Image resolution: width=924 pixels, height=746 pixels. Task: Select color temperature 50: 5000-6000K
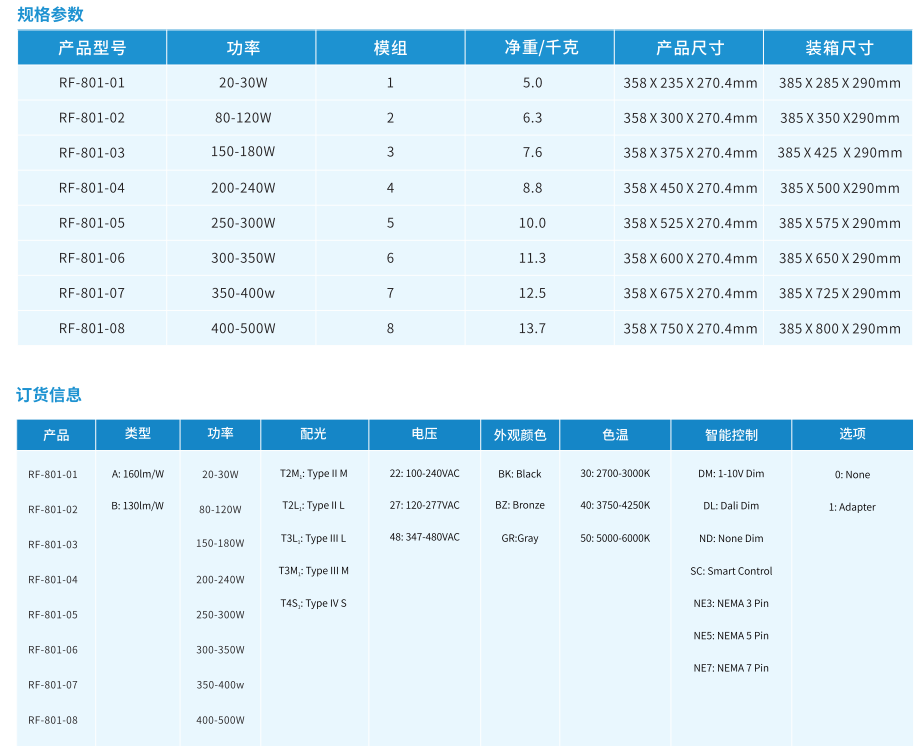pos(615,538)
